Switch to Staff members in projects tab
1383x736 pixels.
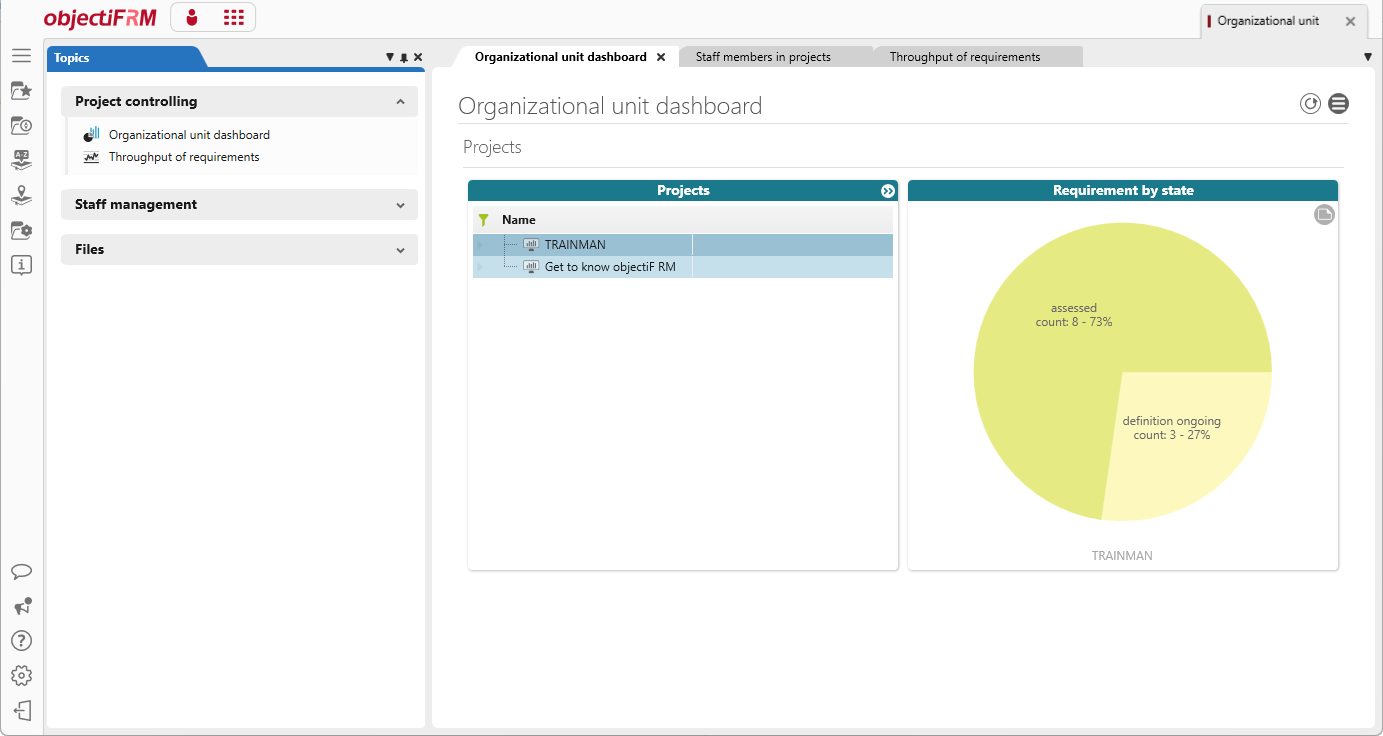pyautogui.click(x=763, y=57)
